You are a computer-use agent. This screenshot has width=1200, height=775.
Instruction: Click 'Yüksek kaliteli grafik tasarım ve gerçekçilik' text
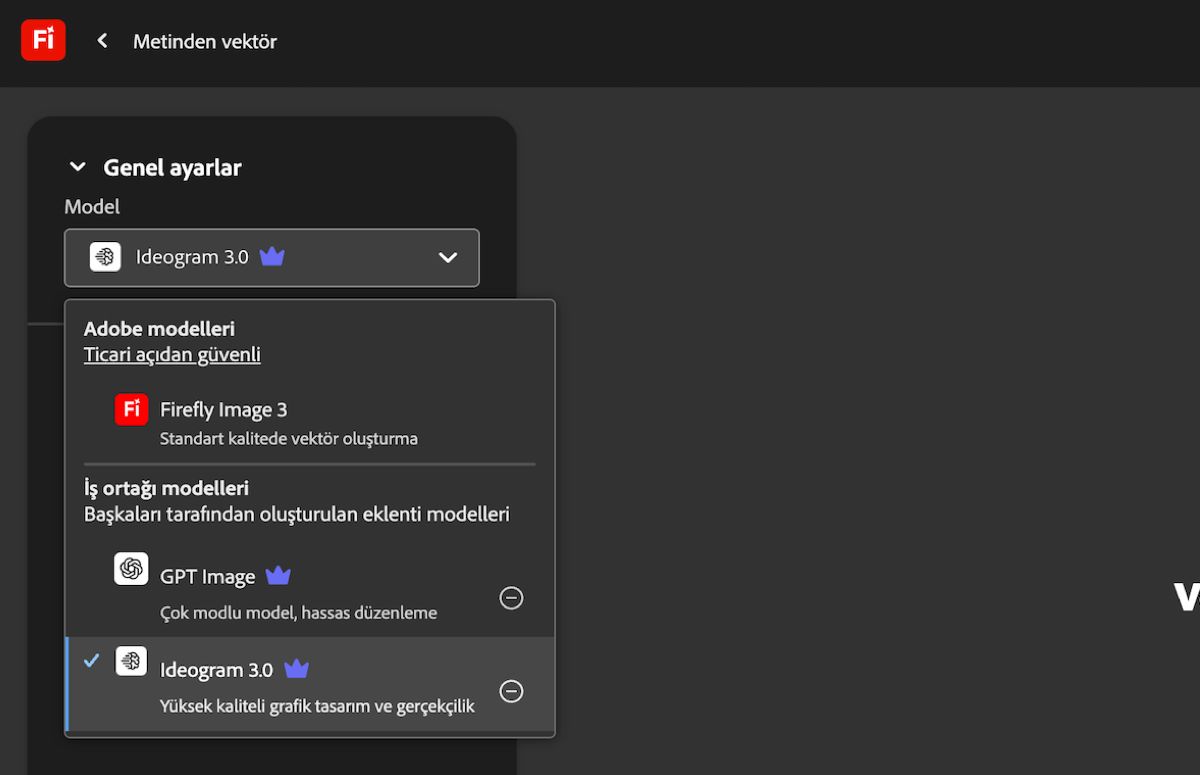(x=317, y=706)
